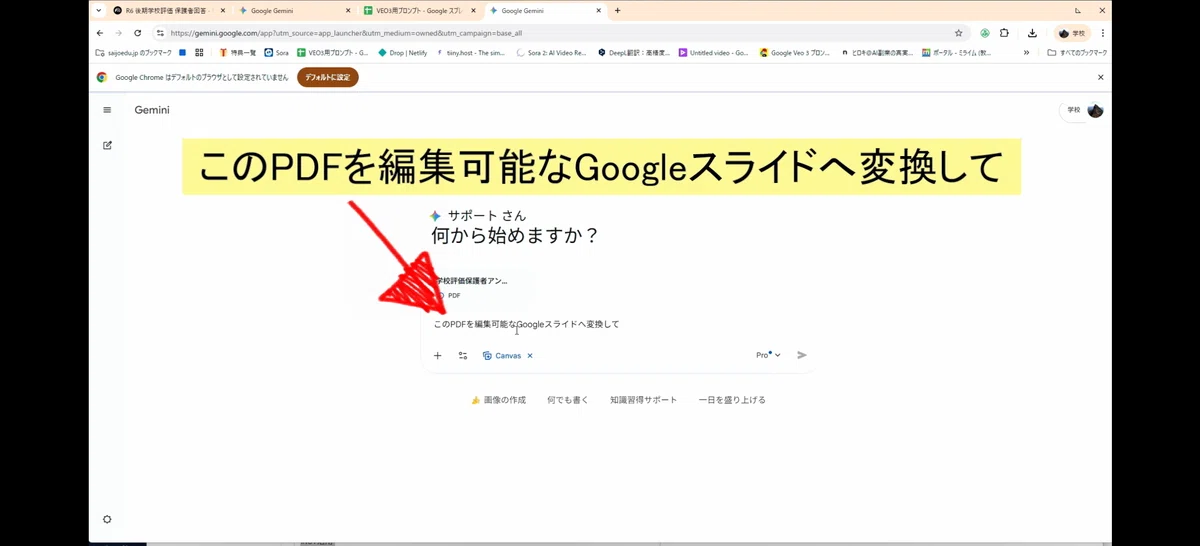This screenshot has height=546, width=1200.
Task: Open the Sora bookmark
Action: [276, 52]
